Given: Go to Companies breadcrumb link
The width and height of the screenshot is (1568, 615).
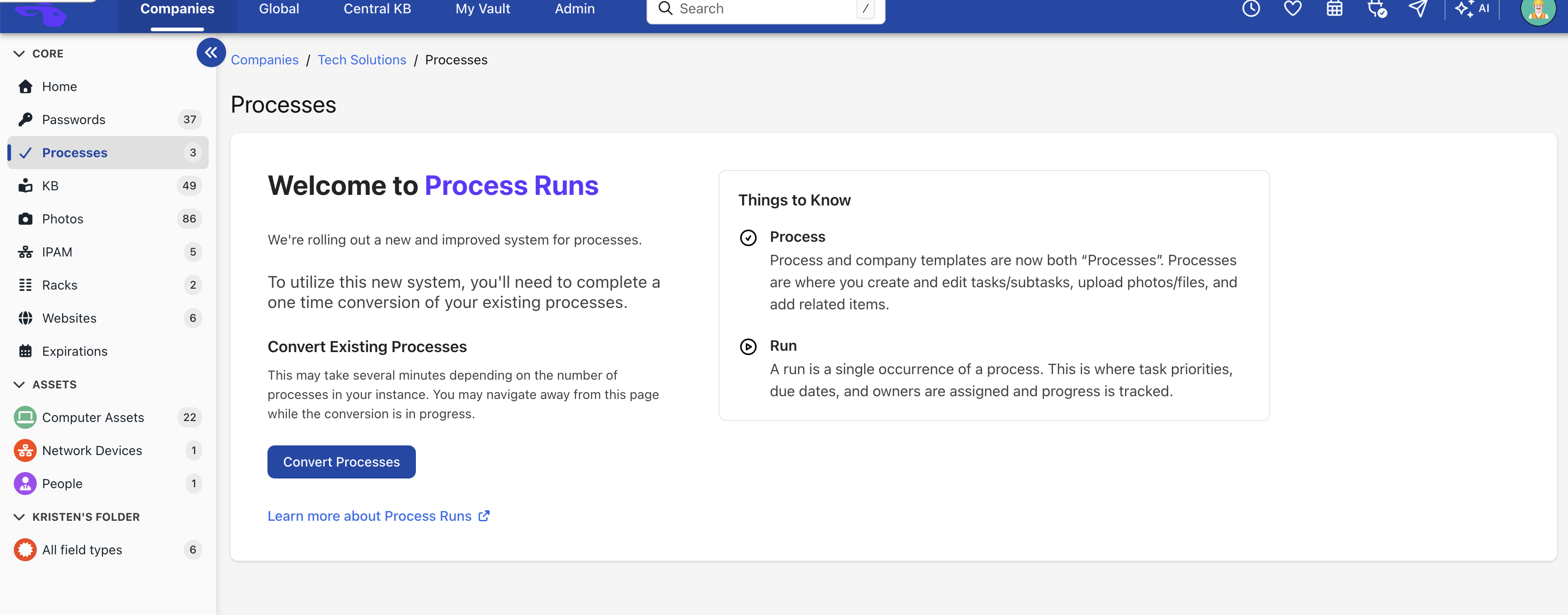Looking at the screenshot, I should (264, 60).
